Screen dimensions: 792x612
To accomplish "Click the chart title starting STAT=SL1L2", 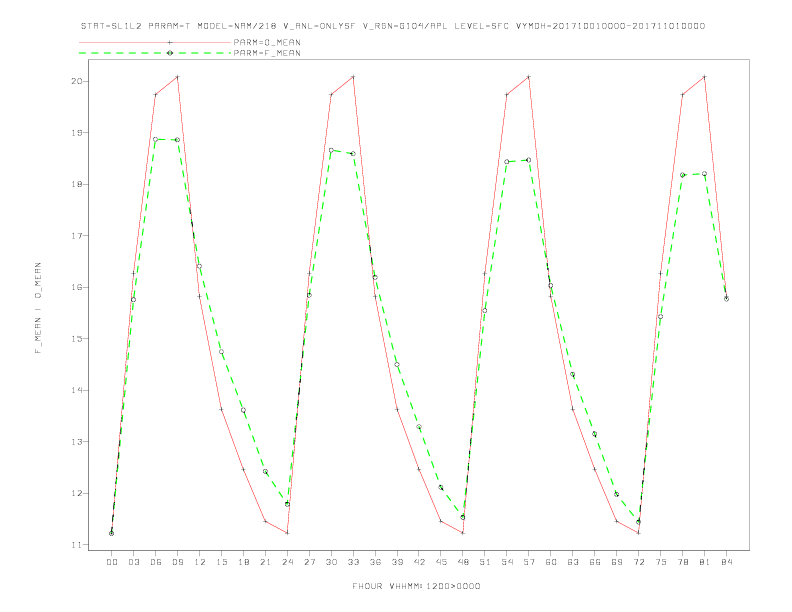I will [x=393, y=26].
